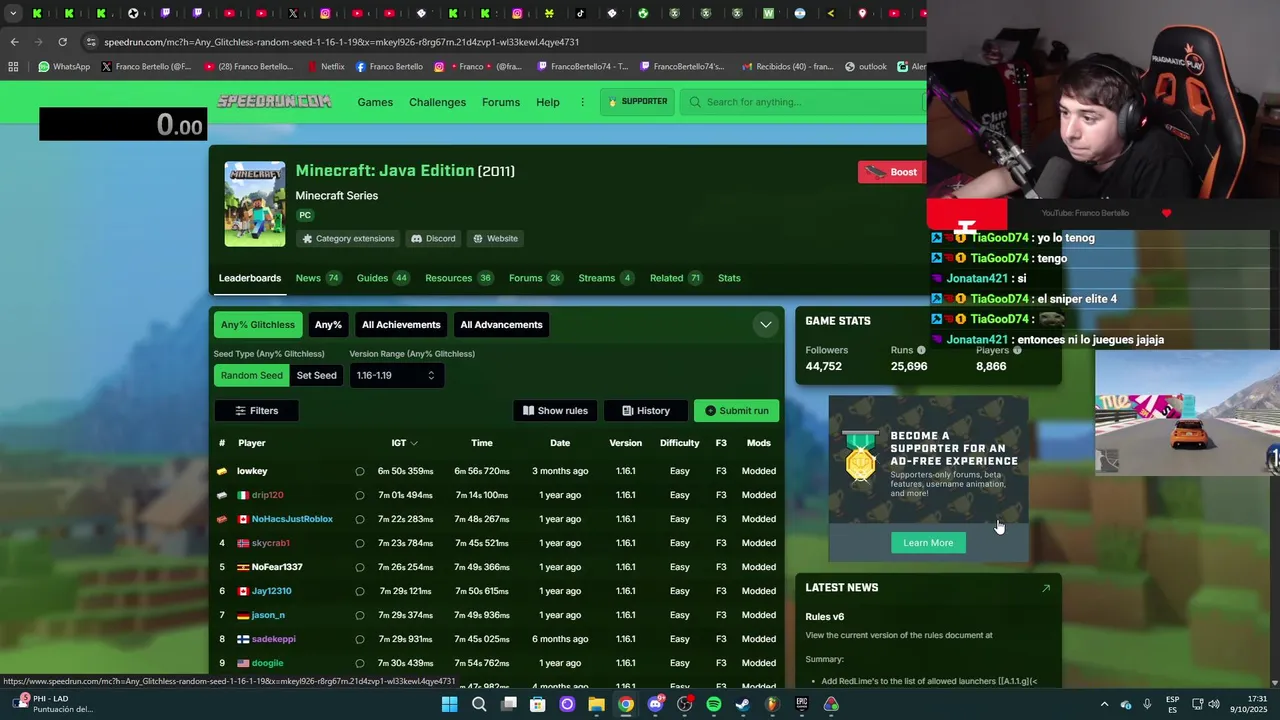Open the WhatsApp bookmark
The image size is (1280, 720).
point(64,67)
